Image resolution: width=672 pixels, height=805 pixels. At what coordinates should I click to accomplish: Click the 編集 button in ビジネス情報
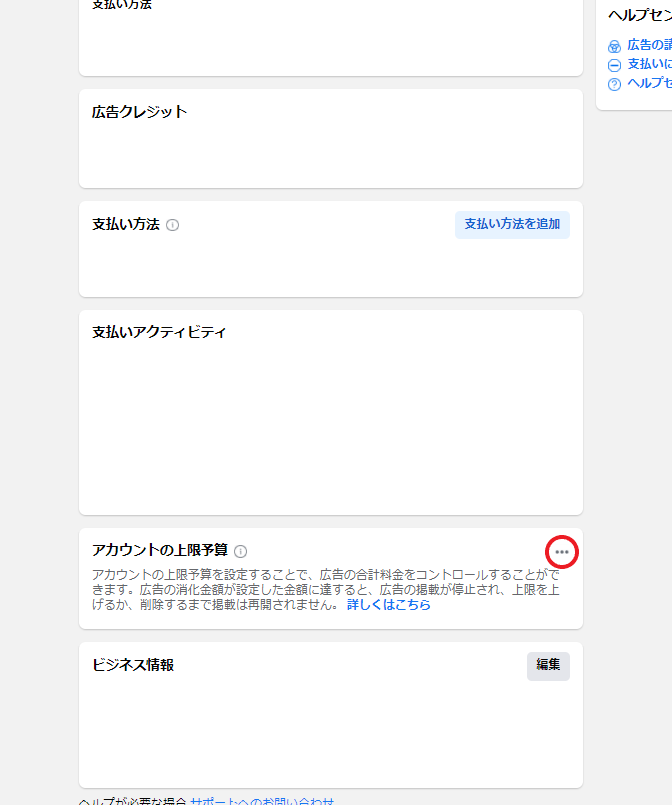coord(548,666)
